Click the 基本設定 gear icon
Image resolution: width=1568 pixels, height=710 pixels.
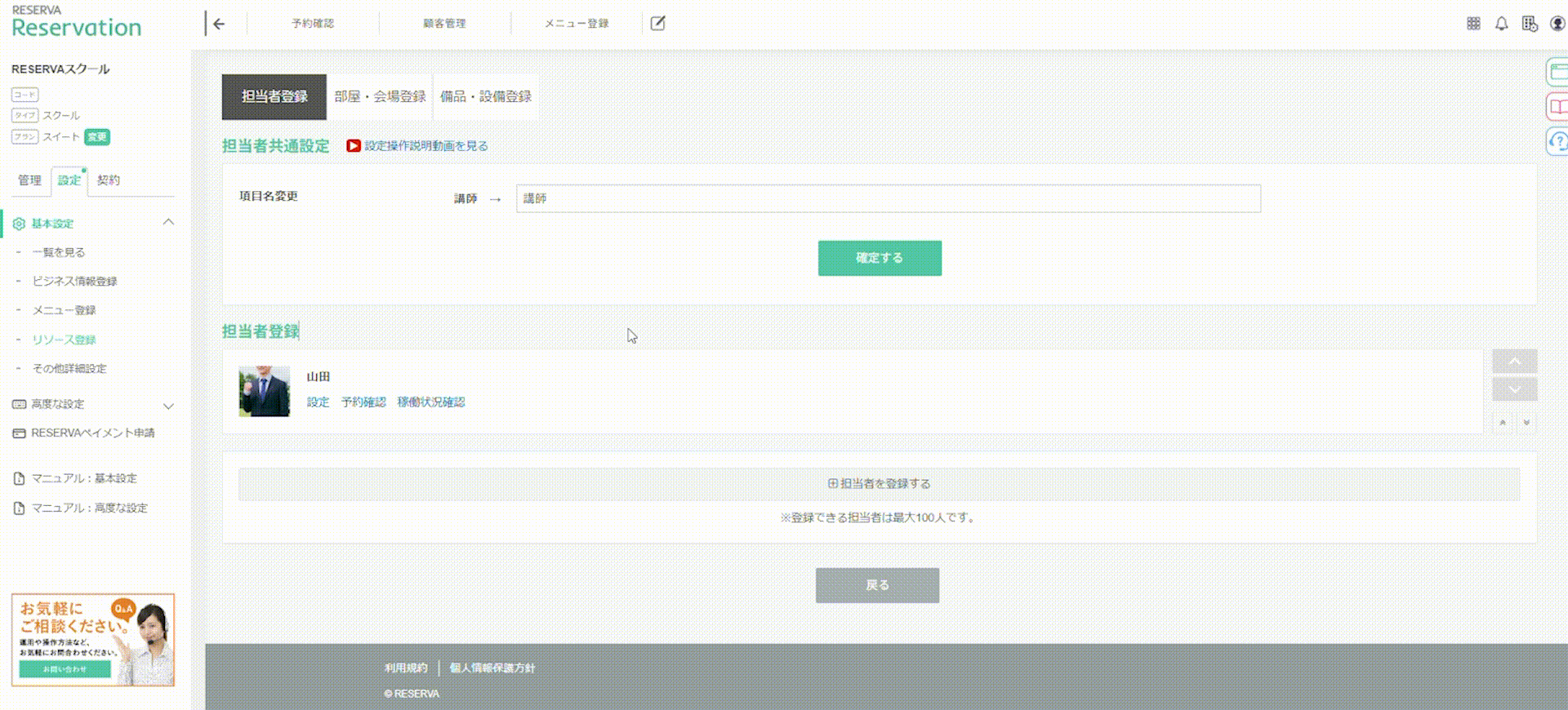(19, 224)
